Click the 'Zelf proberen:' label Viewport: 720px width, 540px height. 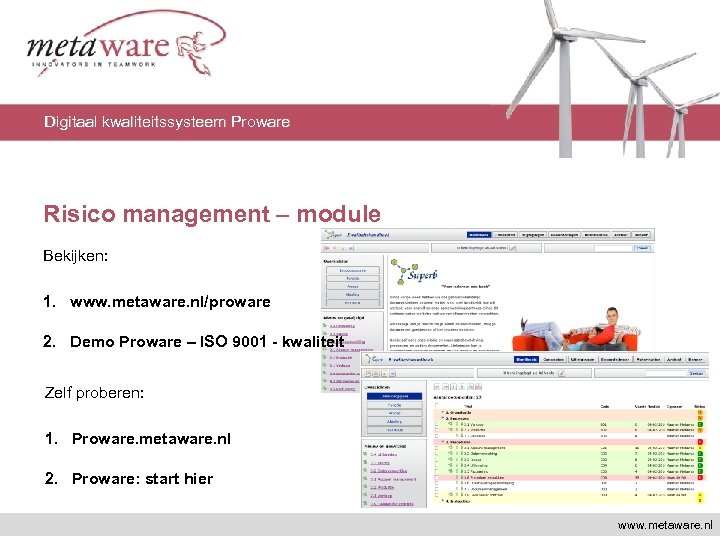click(x=94, y=393)
